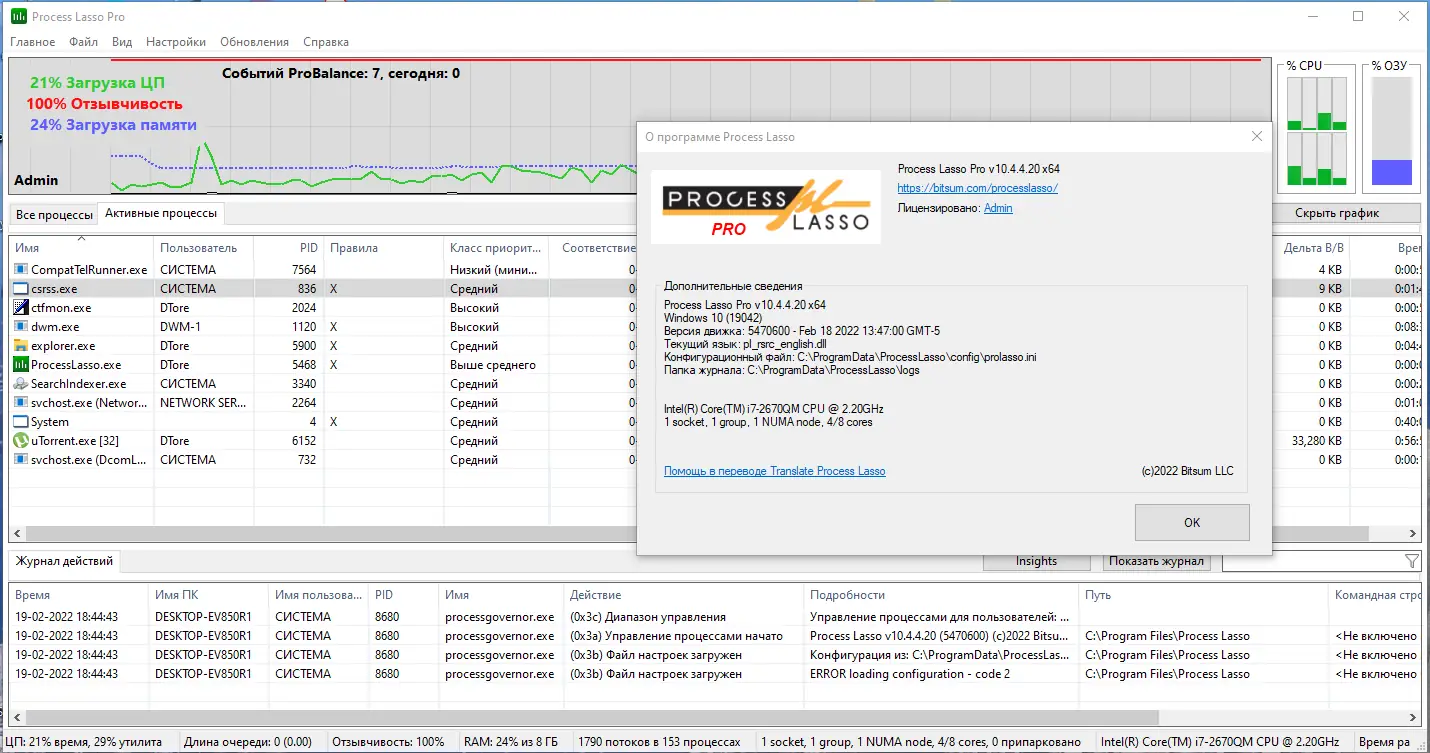Open the Главное menu
Viewport: 1430px width, 753px height.
33,42
